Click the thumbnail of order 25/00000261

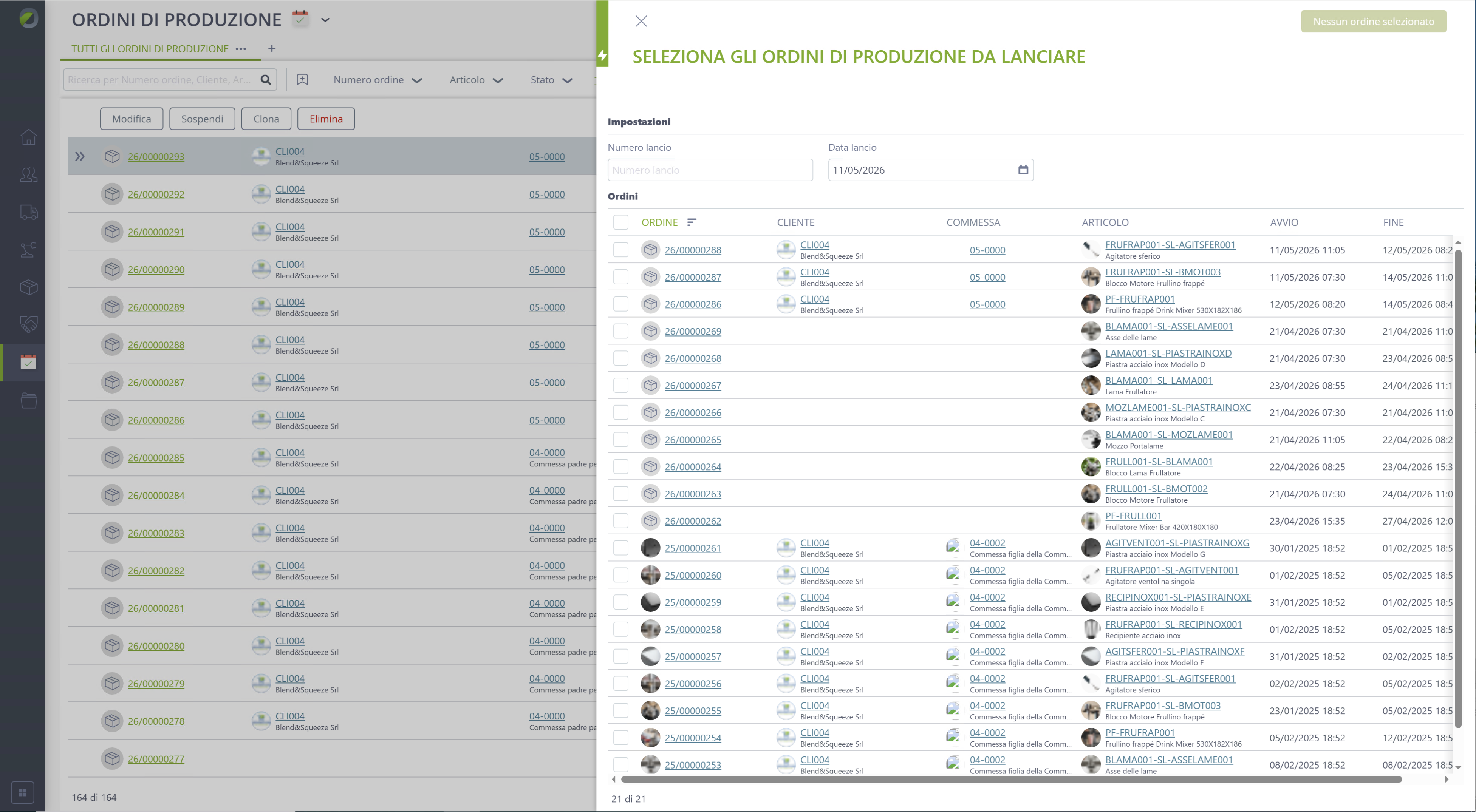point(650,548)
